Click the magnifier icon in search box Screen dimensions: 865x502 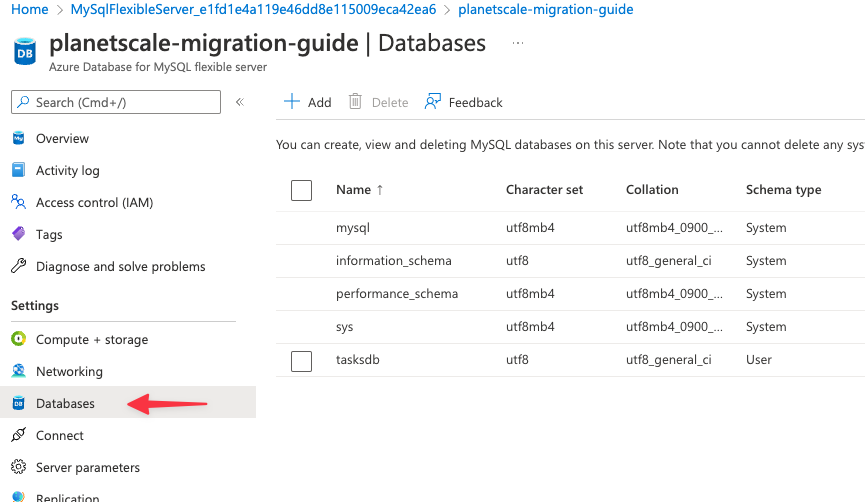coord(23,102)
